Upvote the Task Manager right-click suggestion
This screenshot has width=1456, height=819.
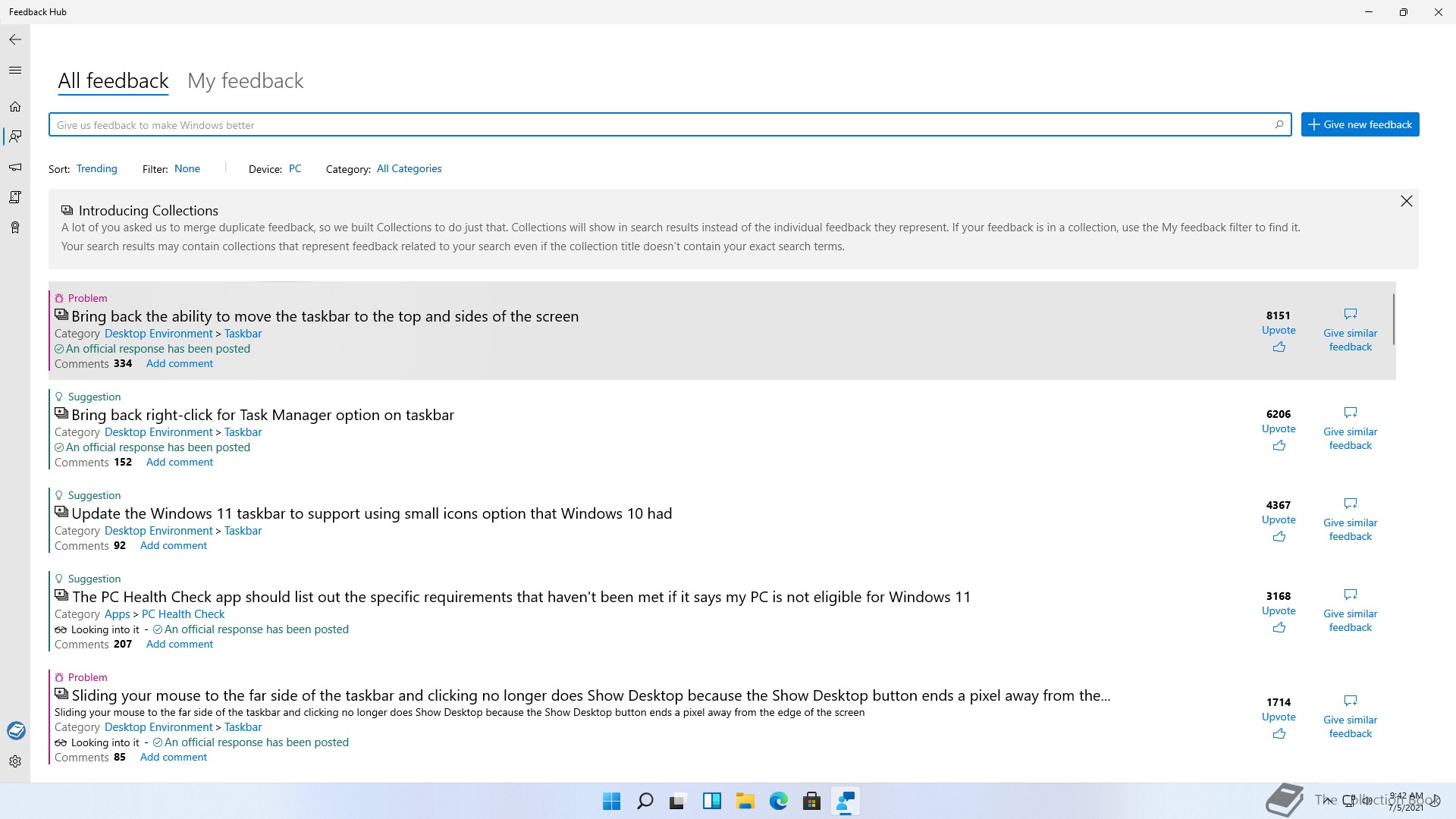(1279, 438)
